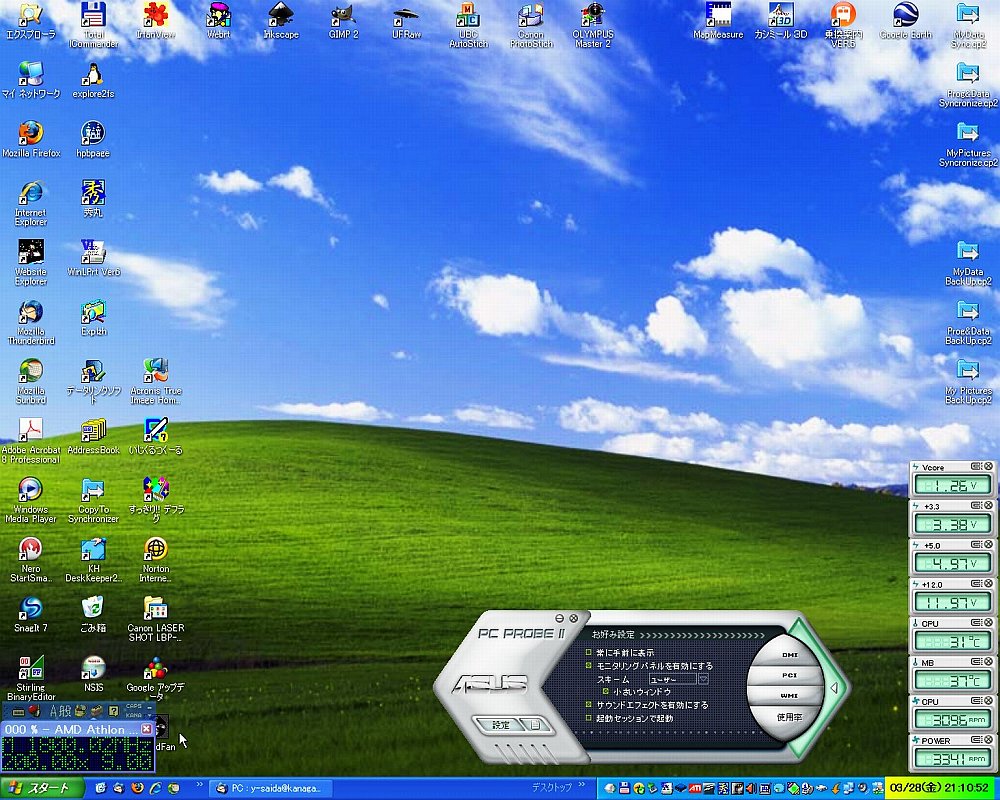Open the Total Commander desktop shortcut

click(93, 25)
